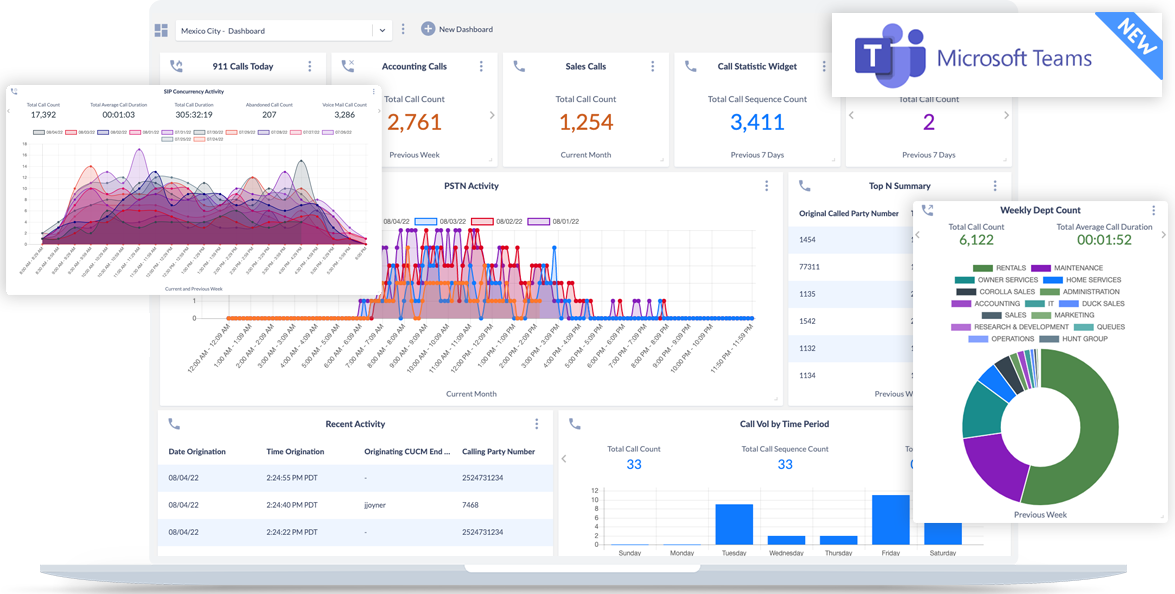Select row 1542 in Top N Summary
Viewport: 1175px width, 594px height.
tap(851, 321)
